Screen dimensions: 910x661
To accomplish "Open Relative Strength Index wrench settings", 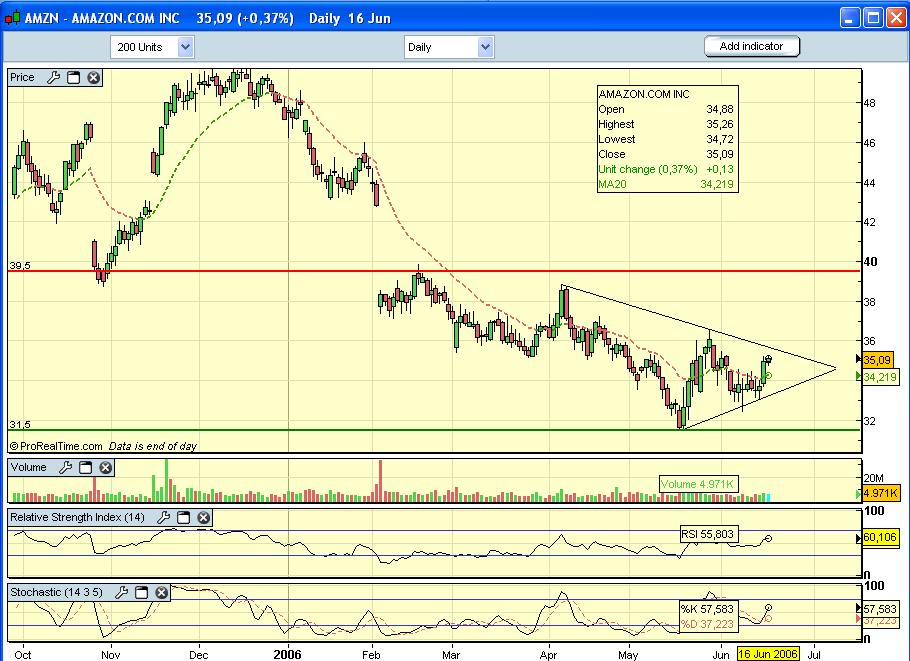I will (x=164, y=517).
